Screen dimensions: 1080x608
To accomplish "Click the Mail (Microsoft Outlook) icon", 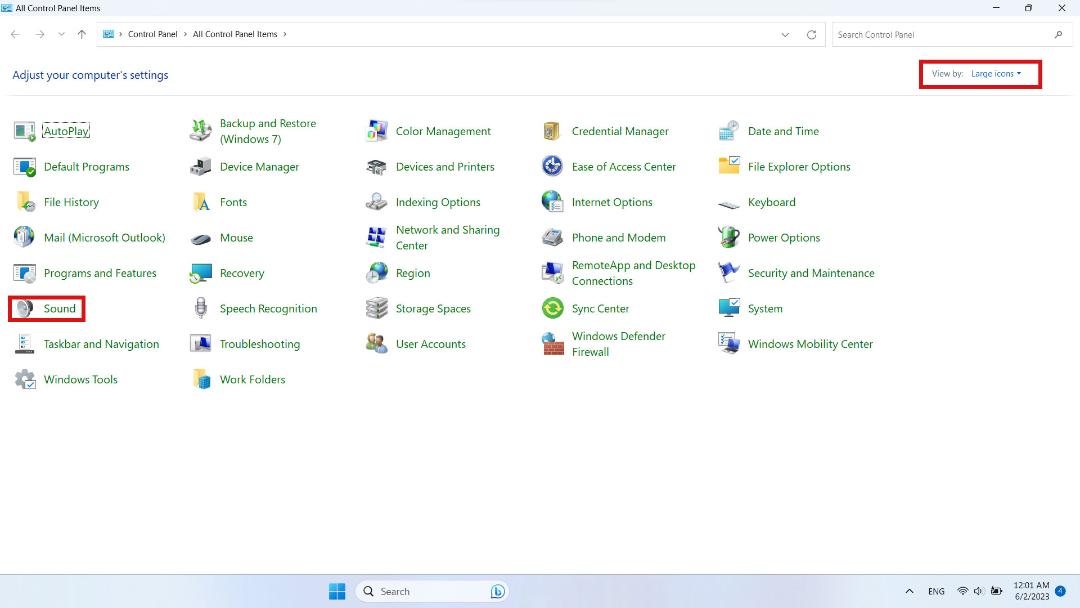I will (x=25, y=238).
